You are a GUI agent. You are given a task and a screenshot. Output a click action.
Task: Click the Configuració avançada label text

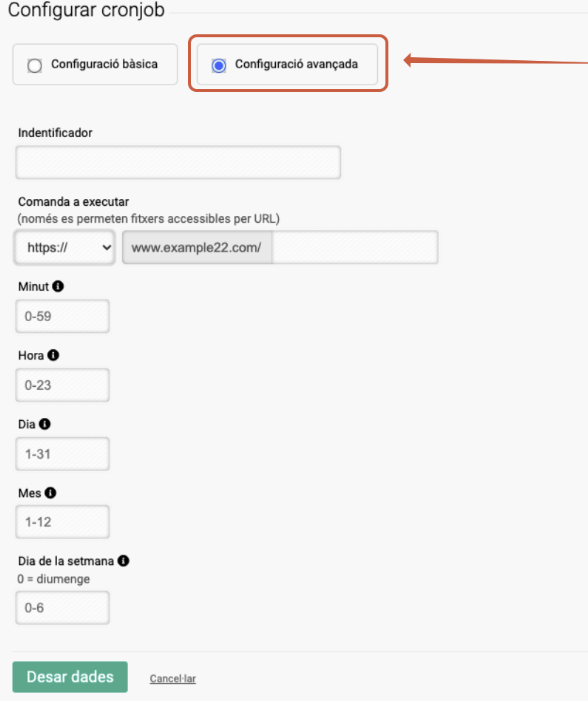pos(296,64)
